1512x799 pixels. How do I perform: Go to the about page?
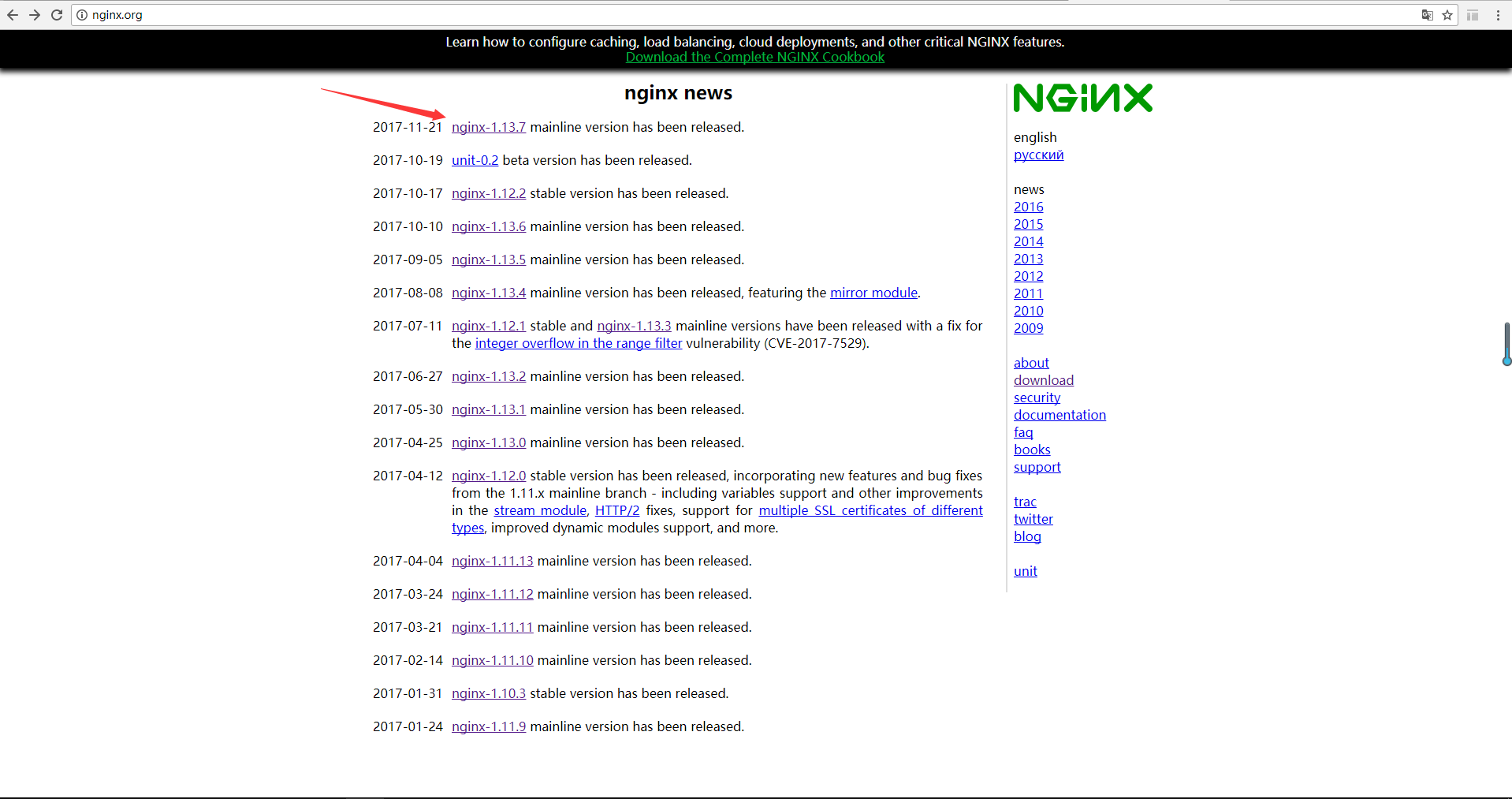[x=1031, y=363]
